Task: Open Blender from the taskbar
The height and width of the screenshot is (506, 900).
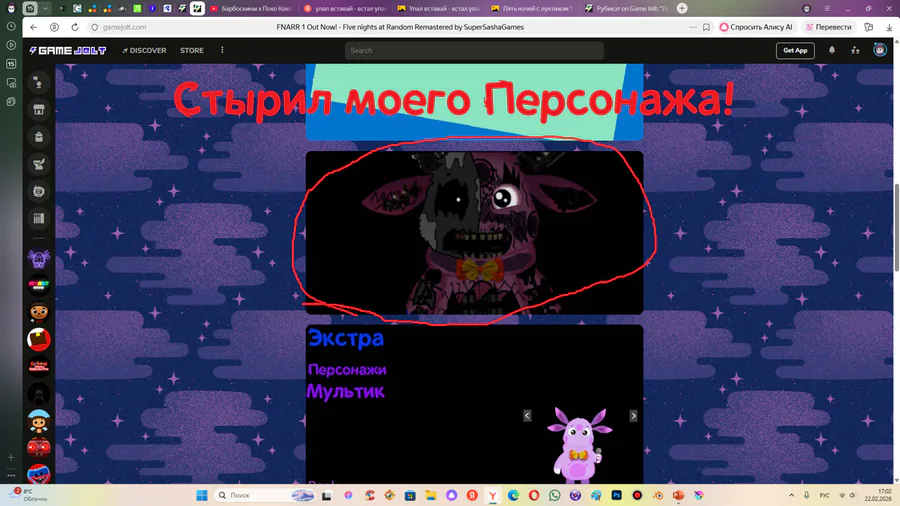Action: coord(658,495)
